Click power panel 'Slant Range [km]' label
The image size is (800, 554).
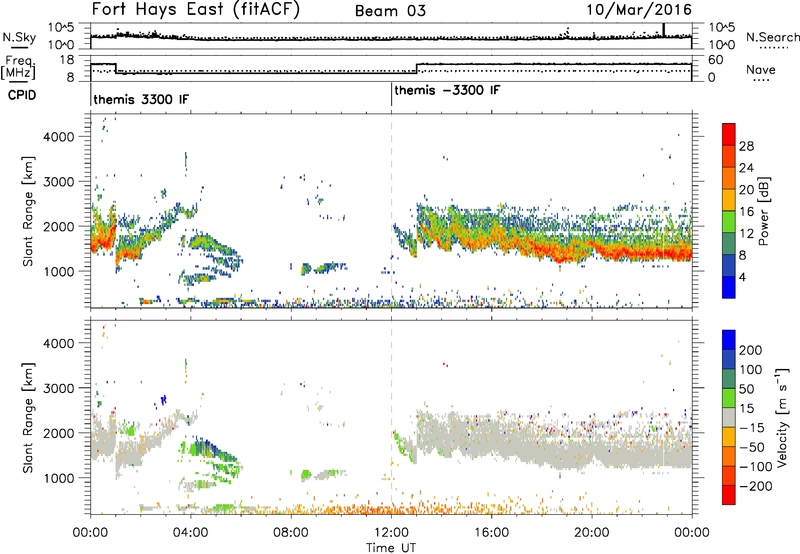[x=28, y=211]
